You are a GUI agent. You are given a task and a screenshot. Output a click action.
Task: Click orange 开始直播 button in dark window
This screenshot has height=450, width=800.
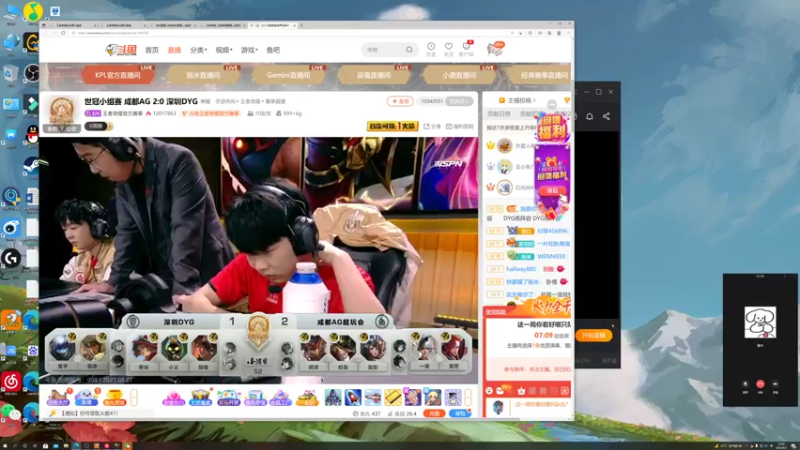[x=594, y=335]
